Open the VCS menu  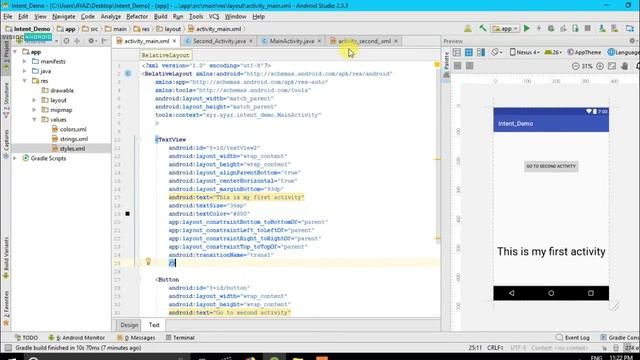214,16
